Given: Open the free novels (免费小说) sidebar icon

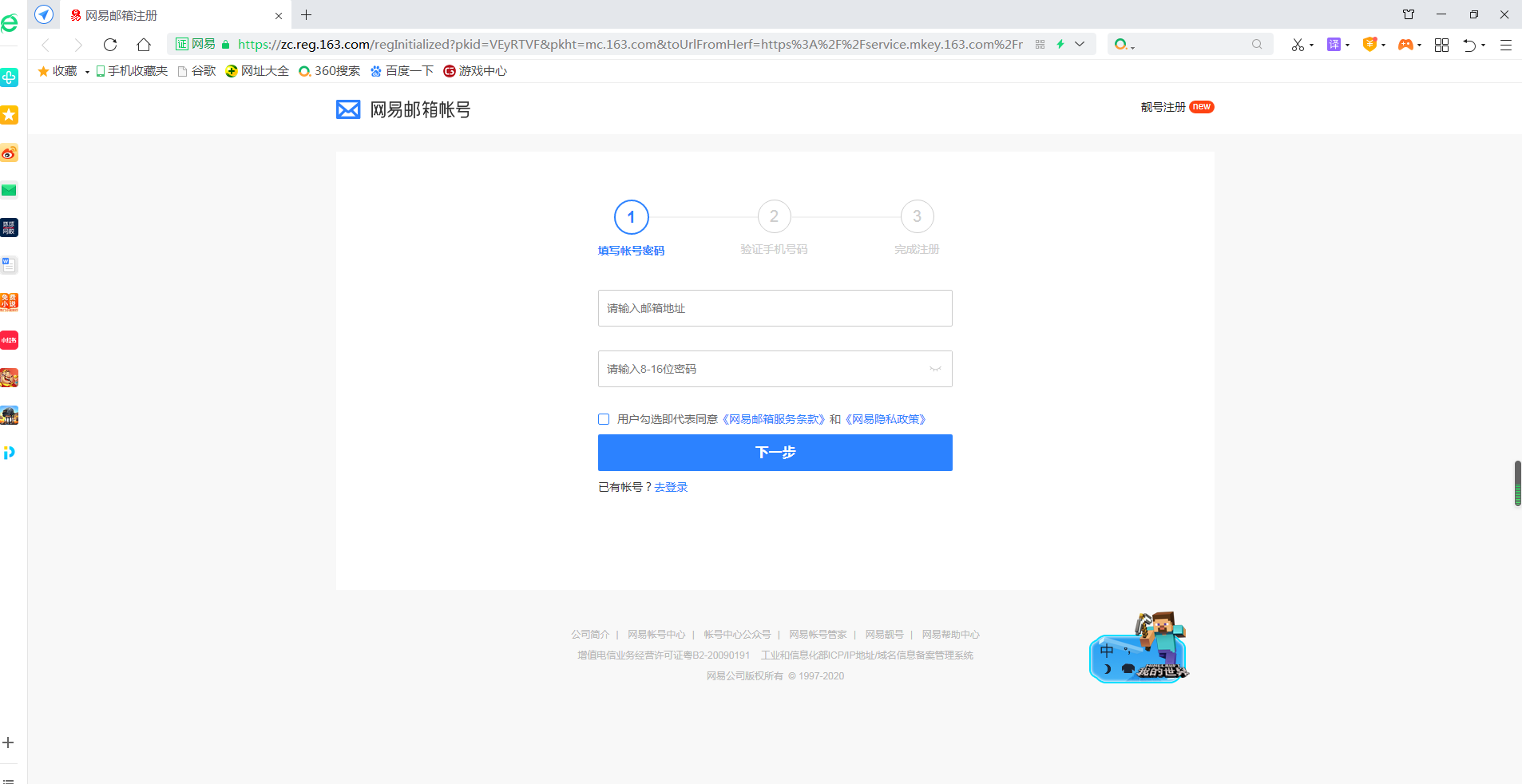Looking at the screenshot, I should [x=9, y=303].
